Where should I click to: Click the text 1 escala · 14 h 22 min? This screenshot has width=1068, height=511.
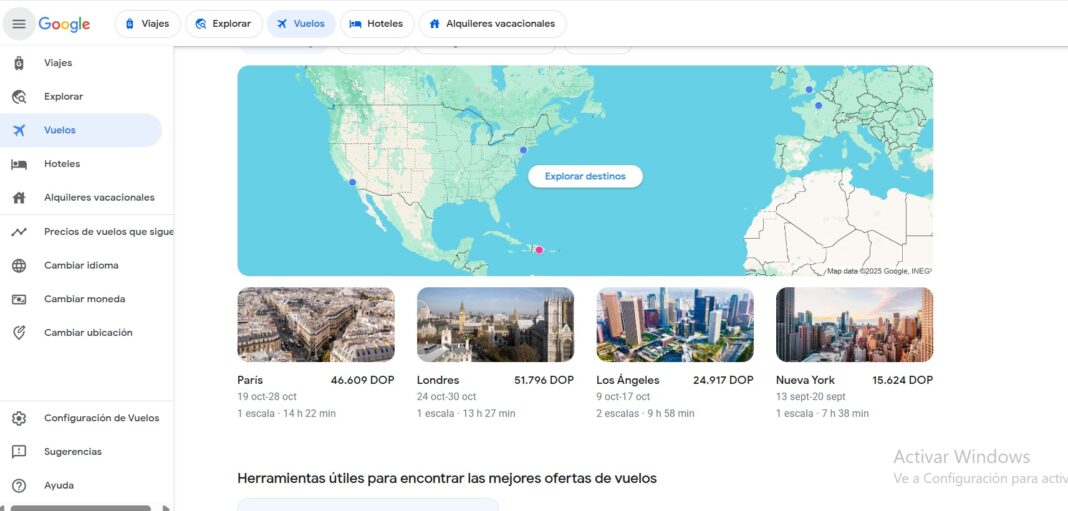pos(287,414)
